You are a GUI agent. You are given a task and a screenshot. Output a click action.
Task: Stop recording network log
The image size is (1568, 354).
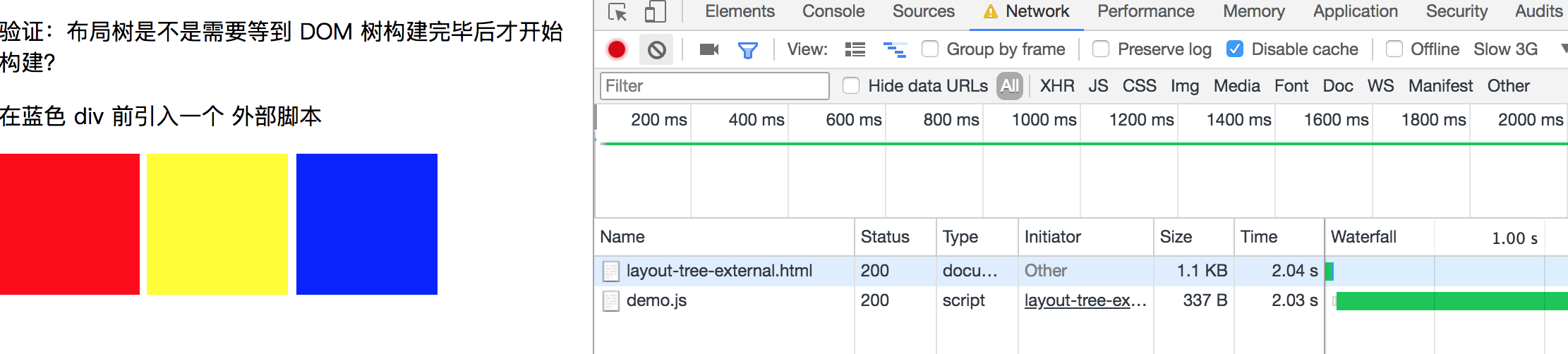tap(617, 49)
